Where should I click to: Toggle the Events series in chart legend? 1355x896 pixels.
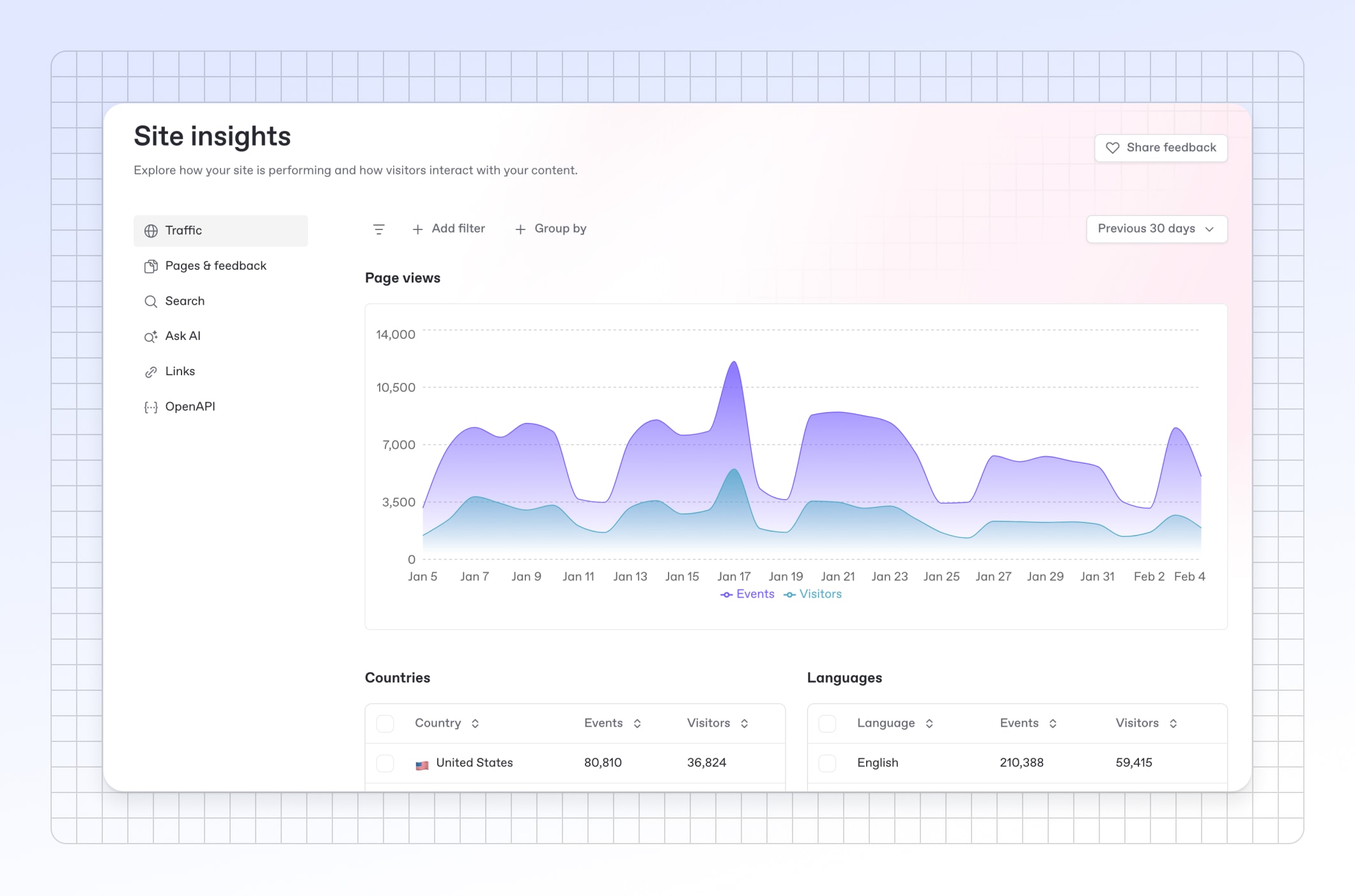tap(747, 594)
